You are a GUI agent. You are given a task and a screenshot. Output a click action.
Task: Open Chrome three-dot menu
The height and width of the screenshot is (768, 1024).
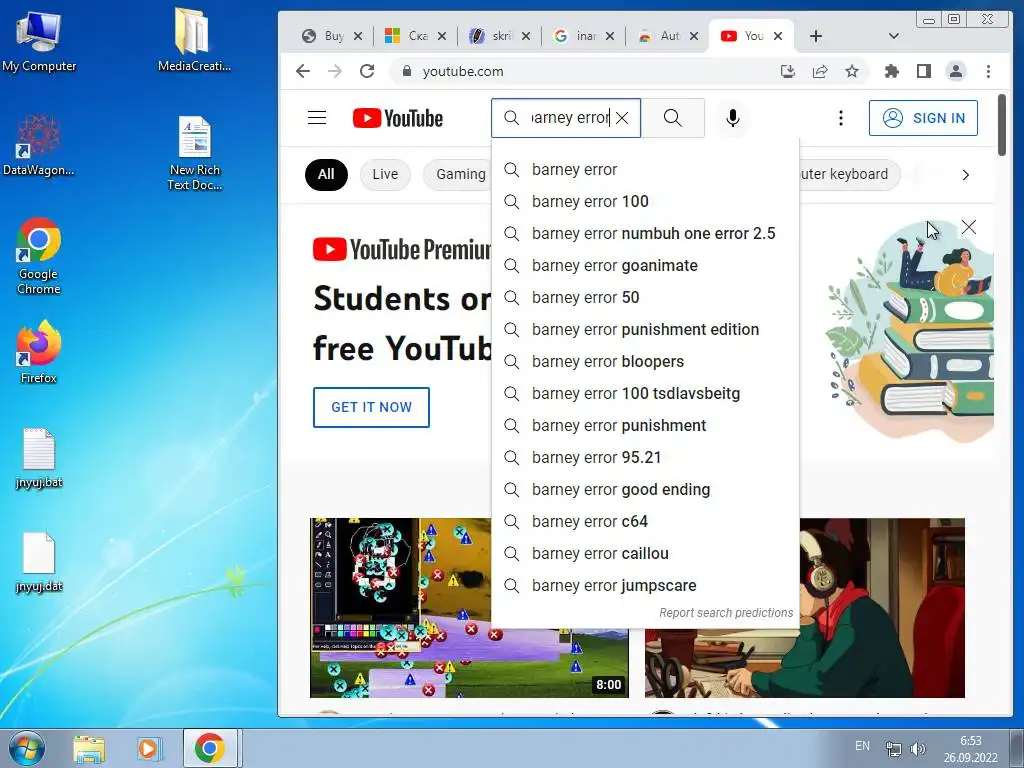point(988,71)
